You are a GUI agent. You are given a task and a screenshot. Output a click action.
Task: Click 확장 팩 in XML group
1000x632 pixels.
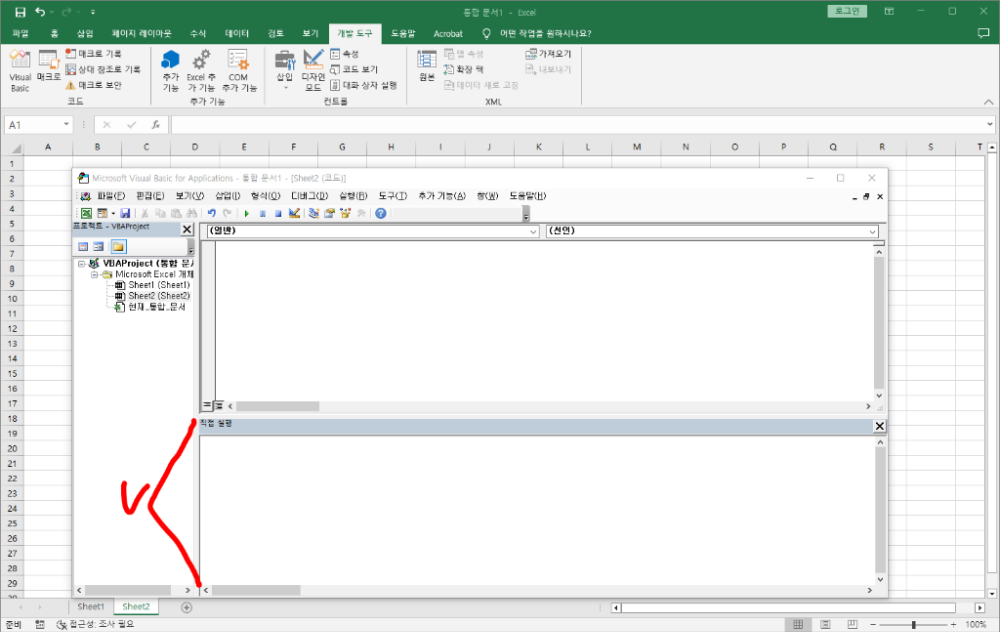[x=464, y=69]
